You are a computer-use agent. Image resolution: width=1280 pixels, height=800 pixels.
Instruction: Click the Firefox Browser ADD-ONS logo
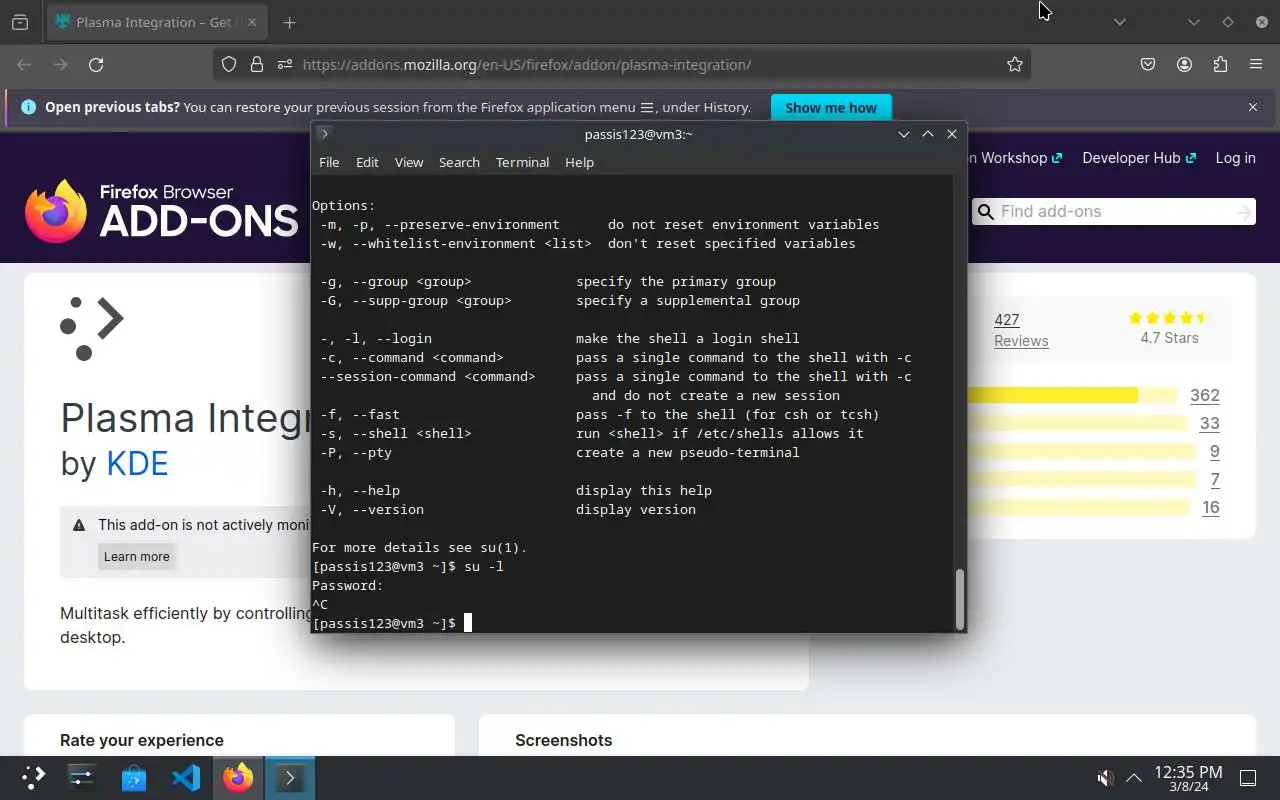162,211
